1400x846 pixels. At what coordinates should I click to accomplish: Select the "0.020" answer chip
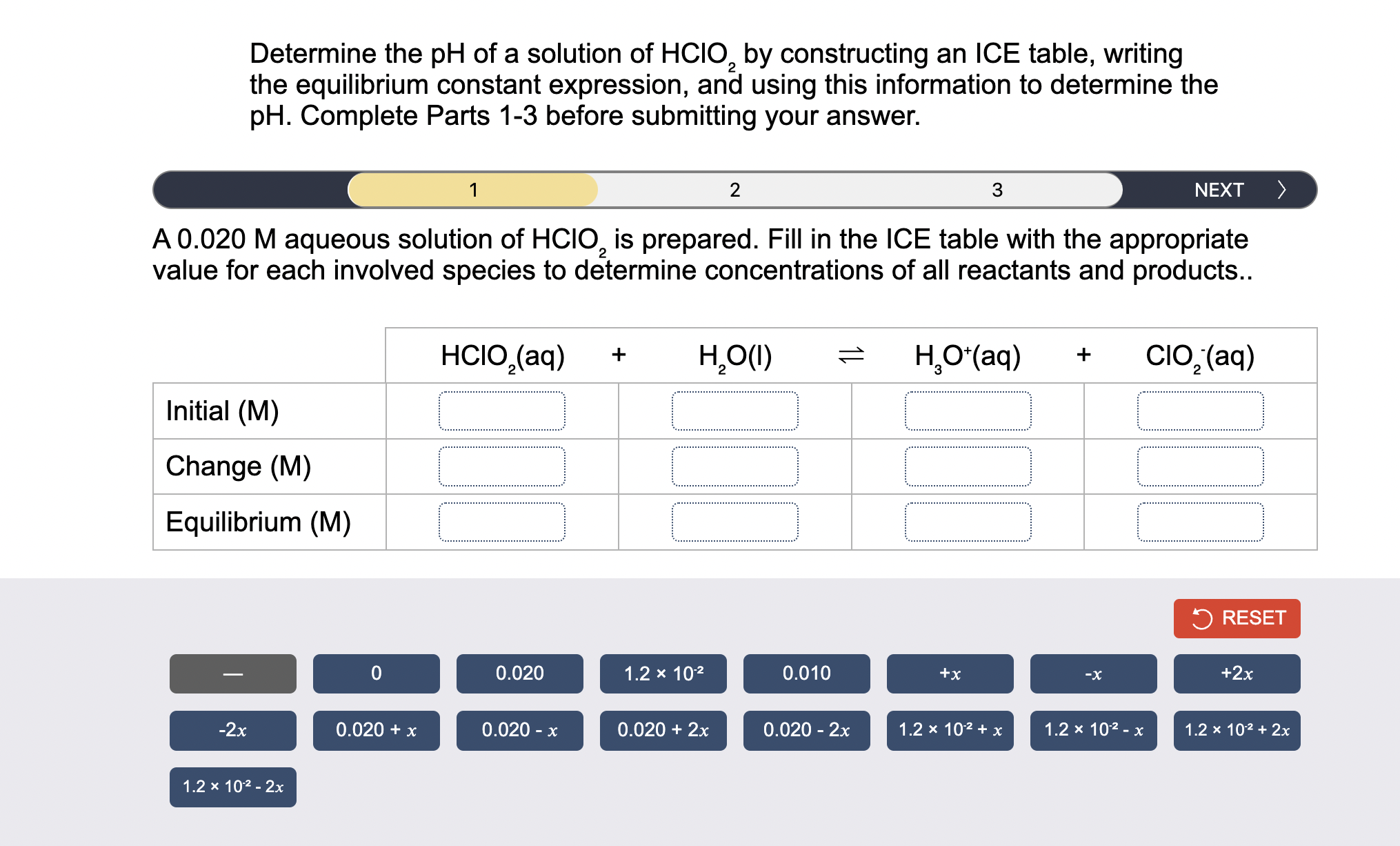(519, 673)
